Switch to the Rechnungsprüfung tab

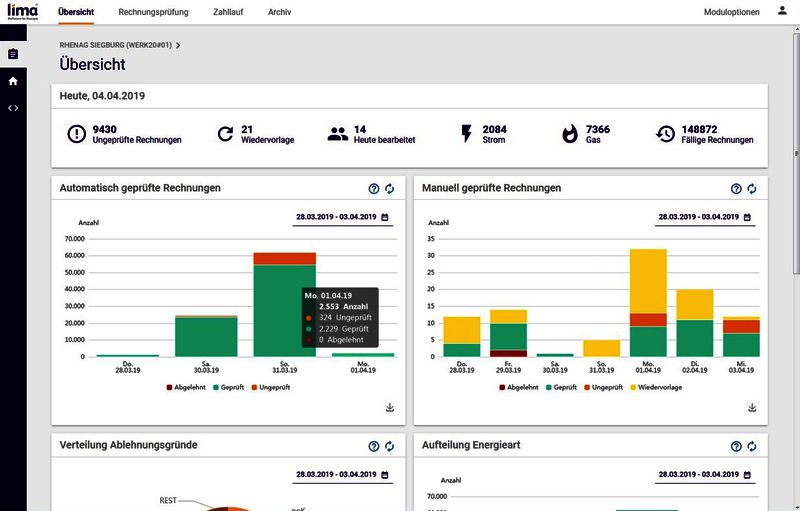151,11
